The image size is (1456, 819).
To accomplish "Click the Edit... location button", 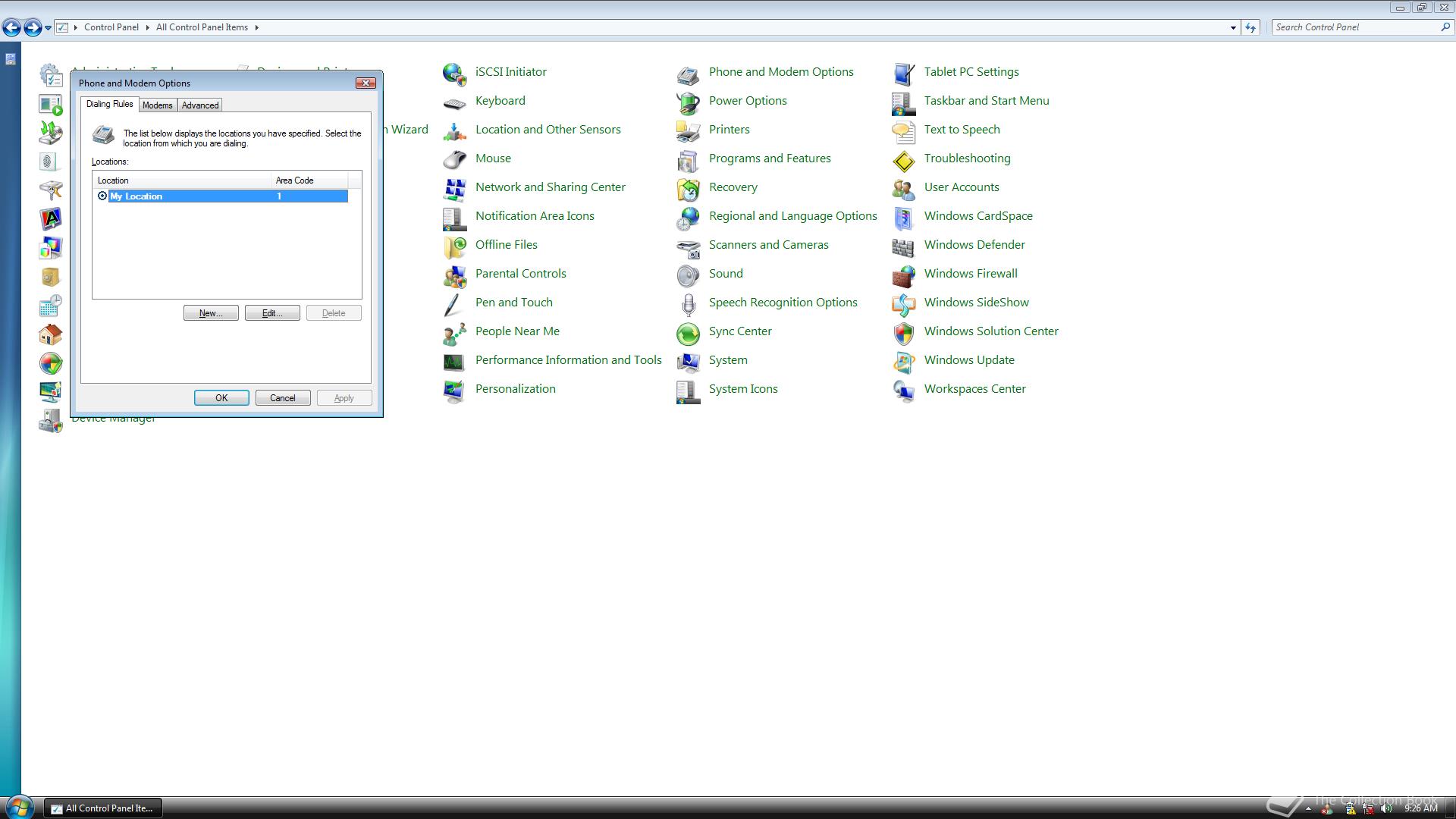I will tap(272, 313).
